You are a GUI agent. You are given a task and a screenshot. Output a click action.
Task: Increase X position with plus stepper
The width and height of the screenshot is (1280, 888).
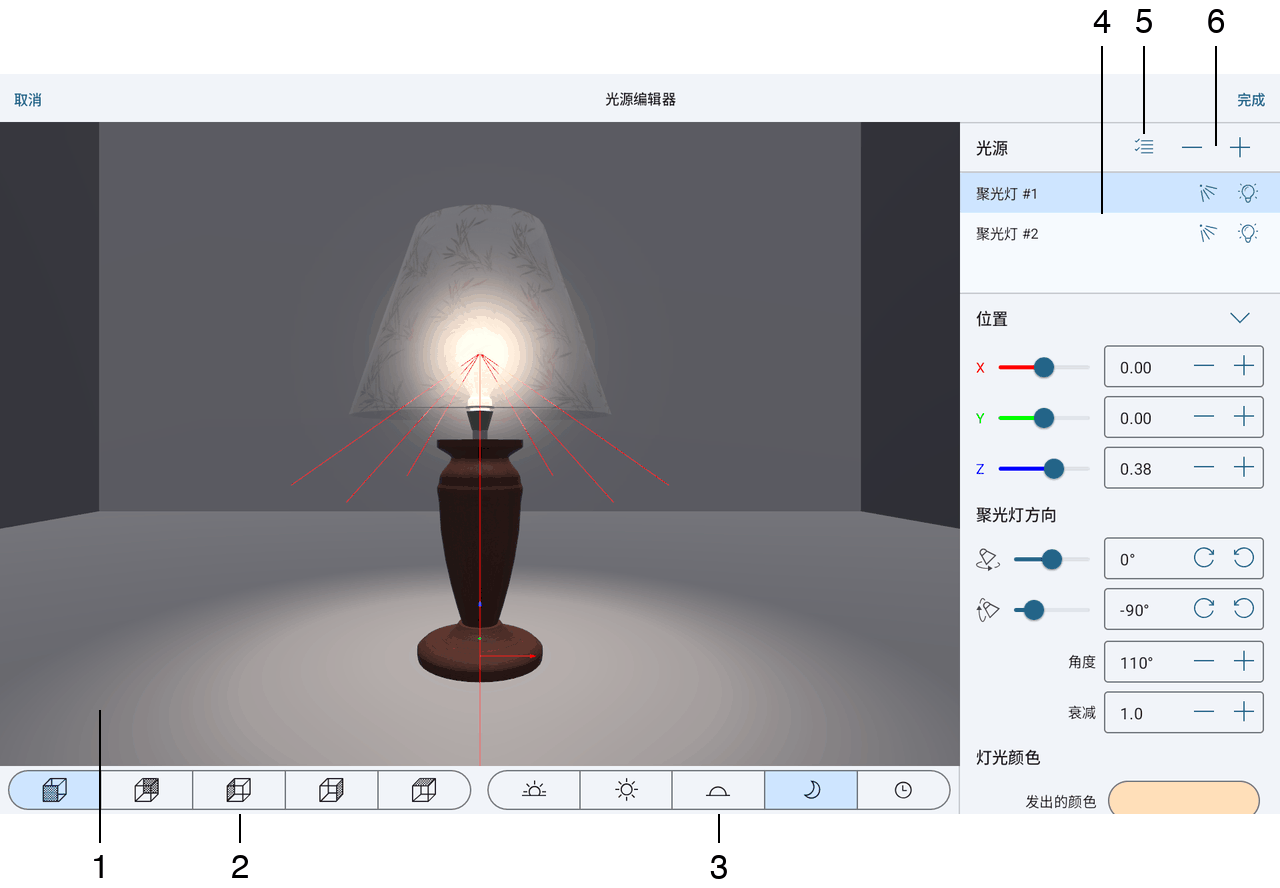coord(1243,366)
